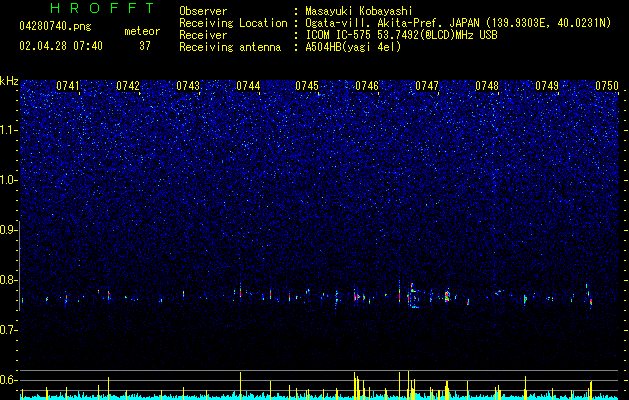The image size is (629, 400).
Task: Click the Receiving Location label
Action: [x=233, y=23]
